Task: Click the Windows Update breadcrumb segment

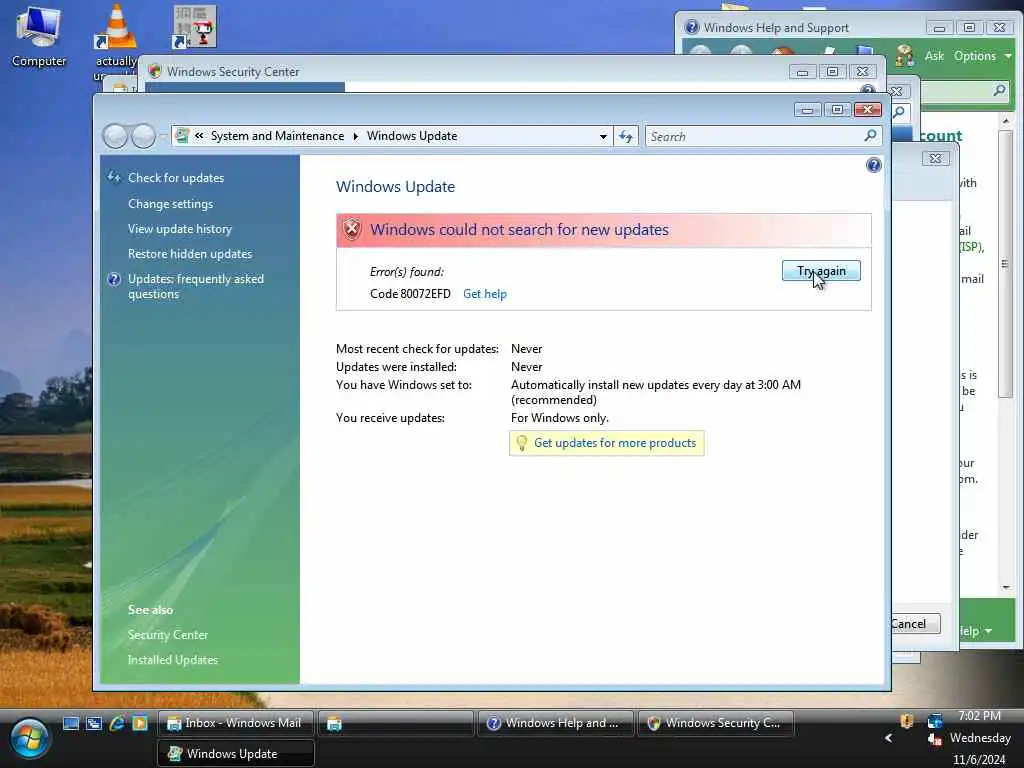Action: pyautogui.click(x=412, y=136)
